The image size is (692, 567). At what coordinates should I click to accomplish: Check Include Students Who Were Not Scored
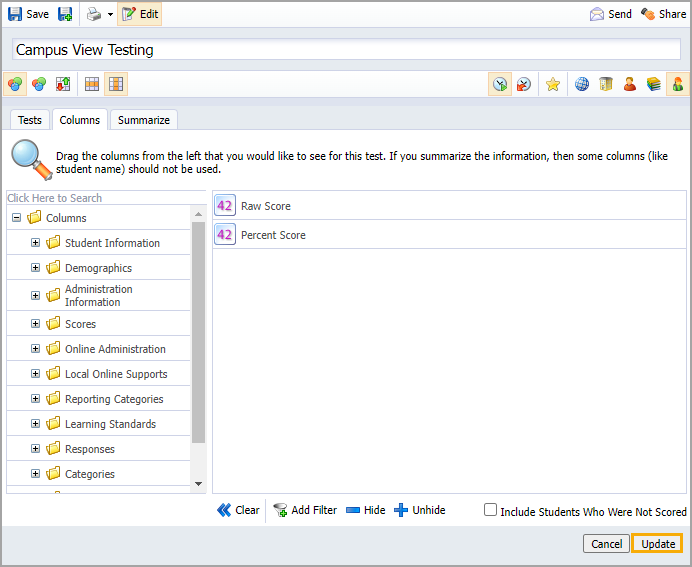[490, 510]
